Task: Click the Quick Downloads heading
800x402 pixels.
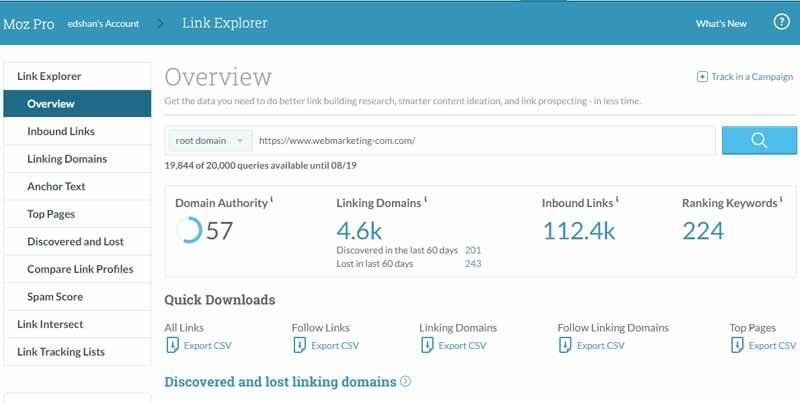Action: click(x=220, y=300)
